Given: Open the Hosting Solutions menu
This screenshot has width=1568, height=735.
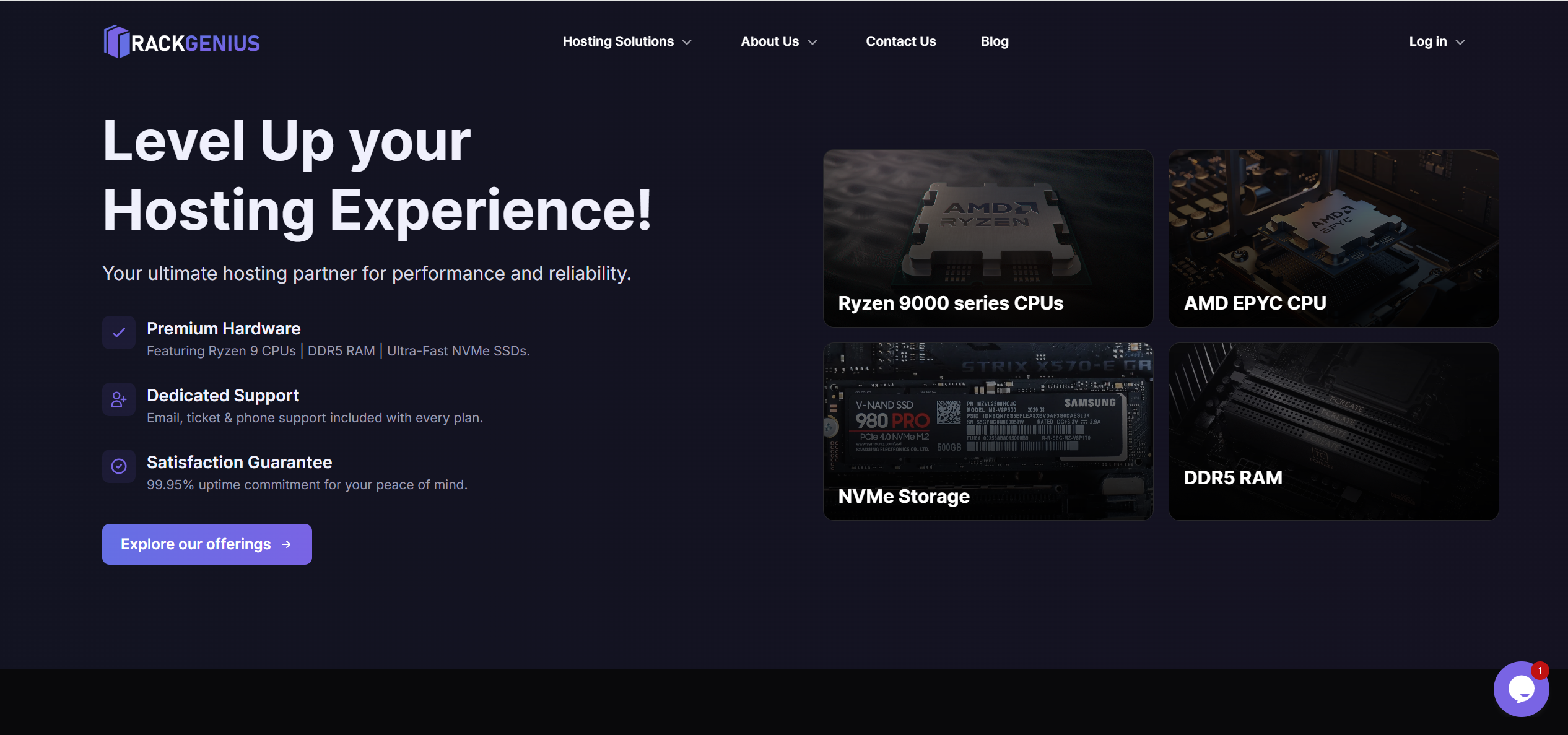Looking at the screenshot, I should [x=627, y=41].
